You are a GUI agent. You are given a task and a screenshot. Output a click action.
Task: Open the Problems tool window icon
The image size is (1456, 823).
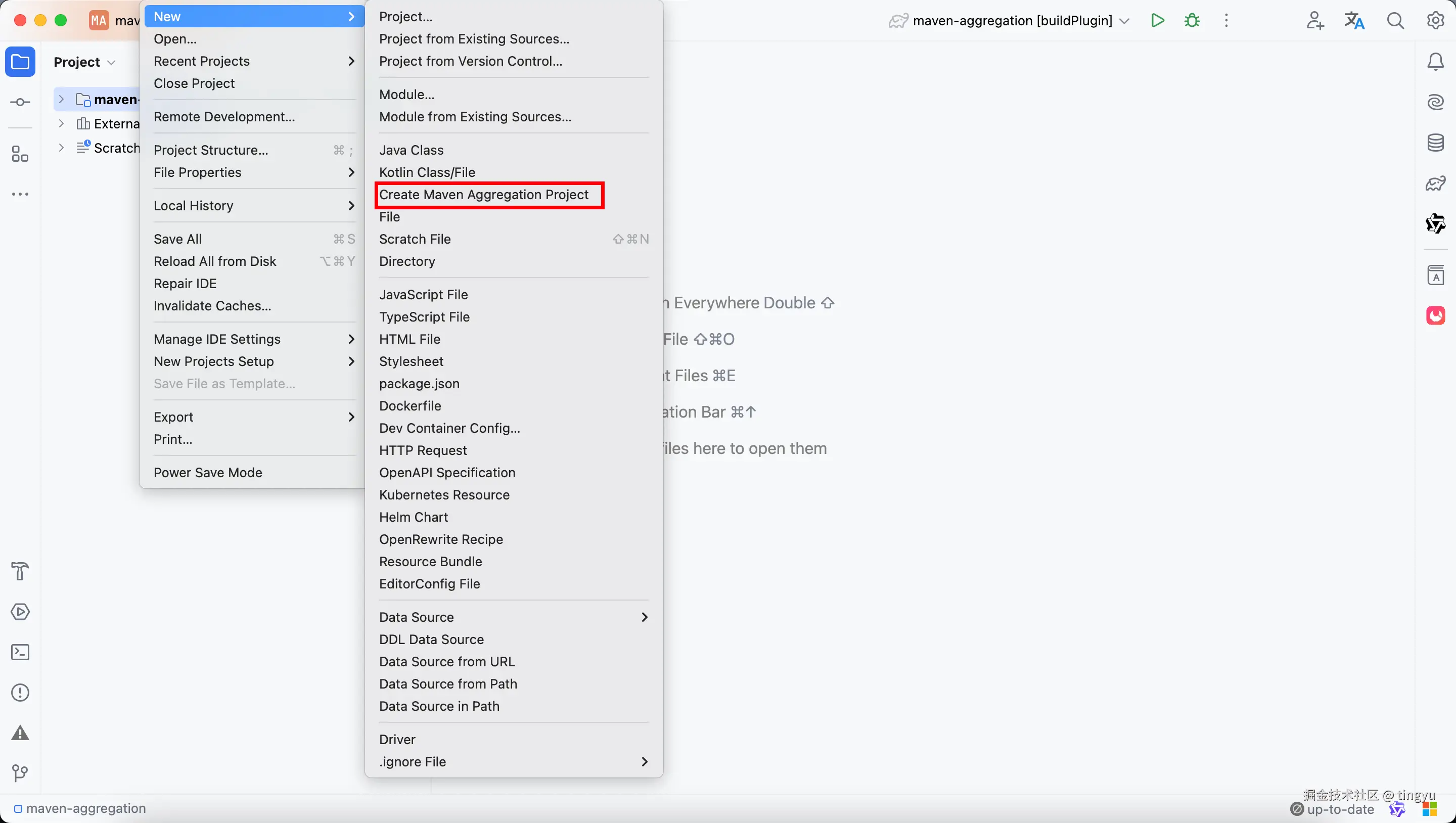click(20, 693)
